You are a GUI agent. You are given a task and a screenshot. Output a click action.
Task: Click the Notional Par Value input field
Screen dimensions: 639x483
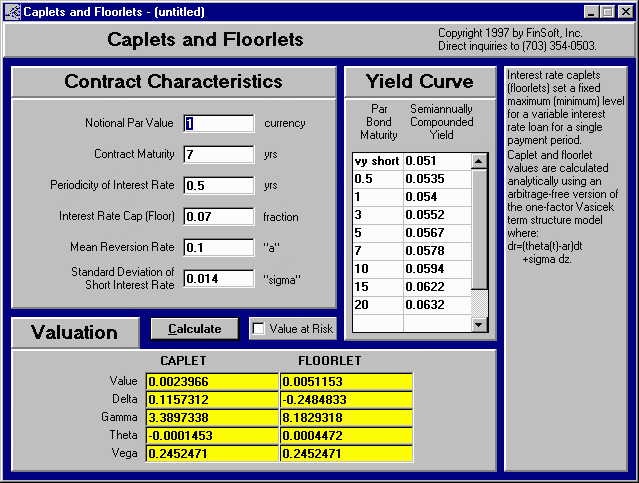(x=219, y=123)
